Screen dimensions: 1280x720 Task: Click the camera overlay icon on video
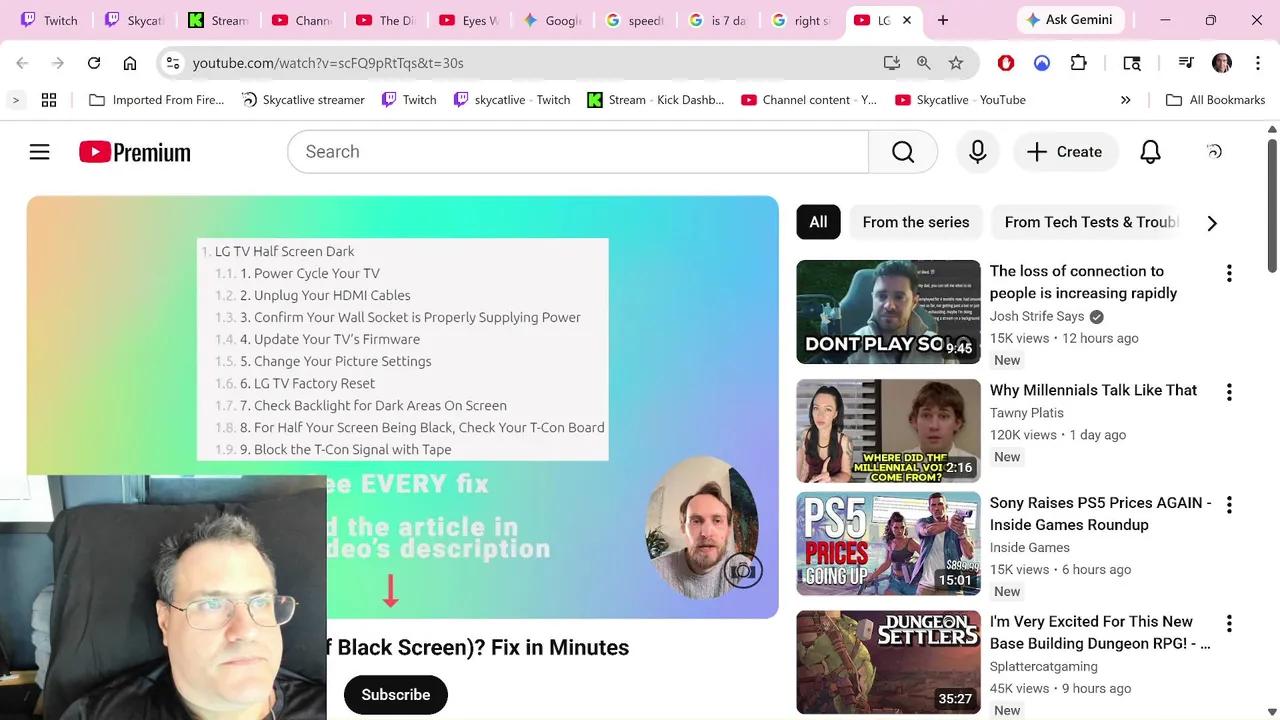pos(743,571)
